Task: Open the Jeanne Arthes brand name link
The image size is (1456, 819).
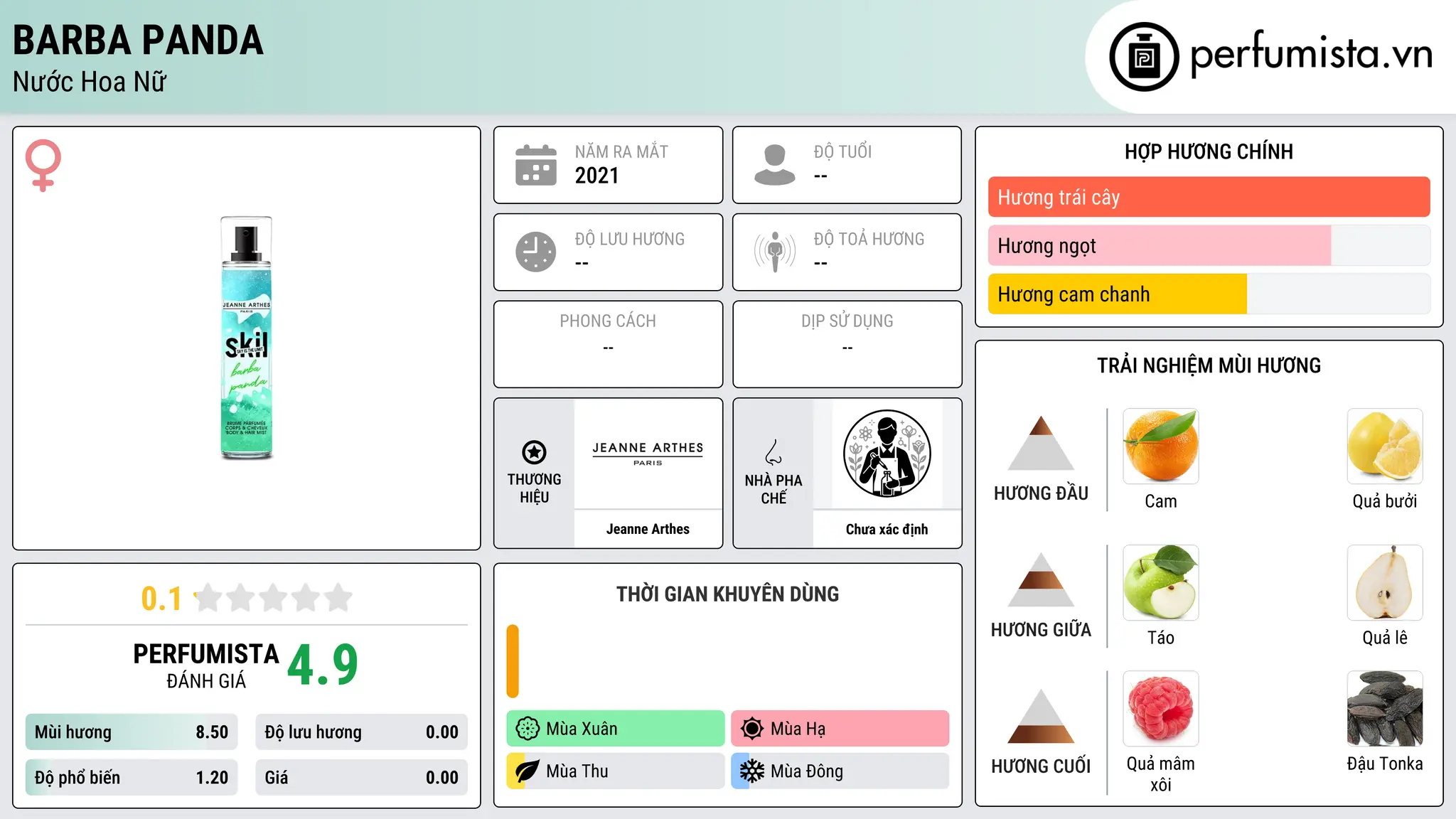Action: point(648,529)
